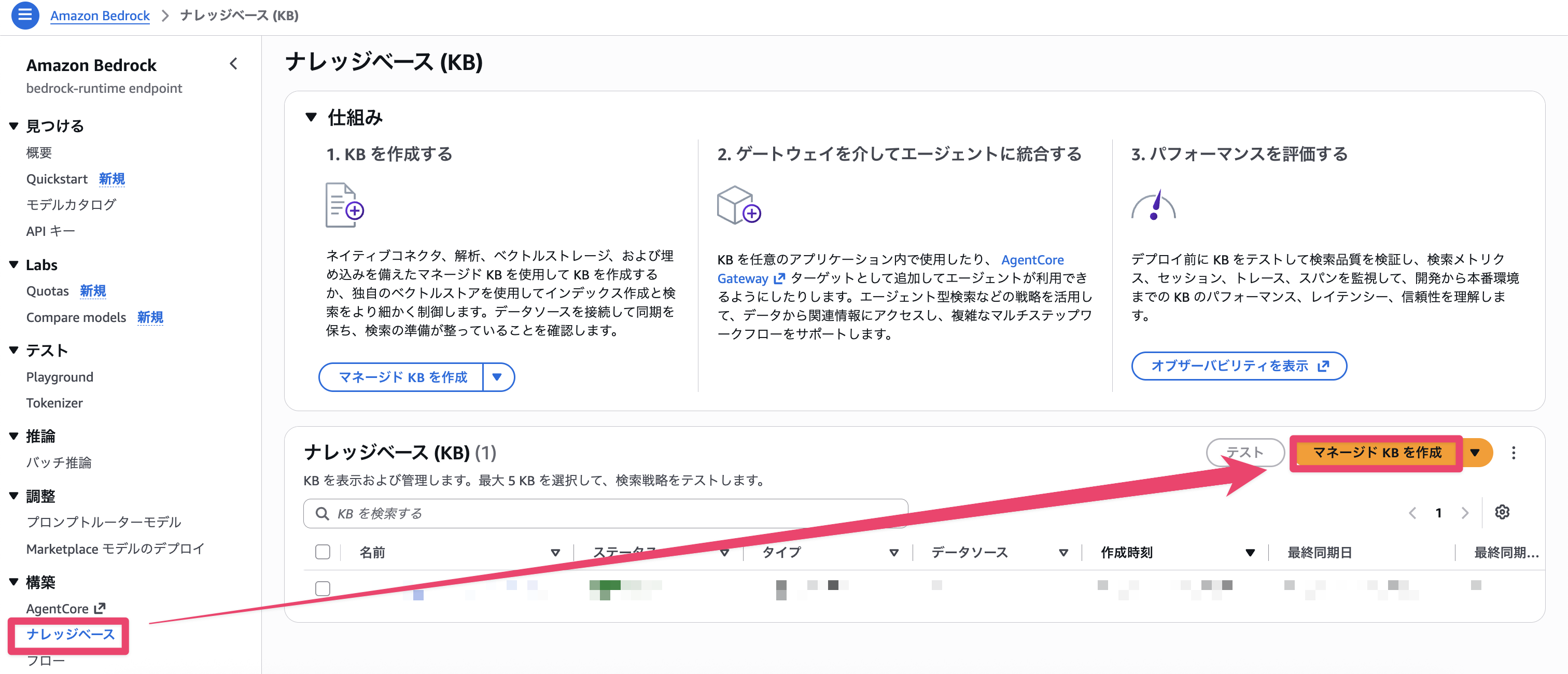1568x674 pixels.
Task: Sort by タイプ column arrow
Action: (x=893, y=553)
